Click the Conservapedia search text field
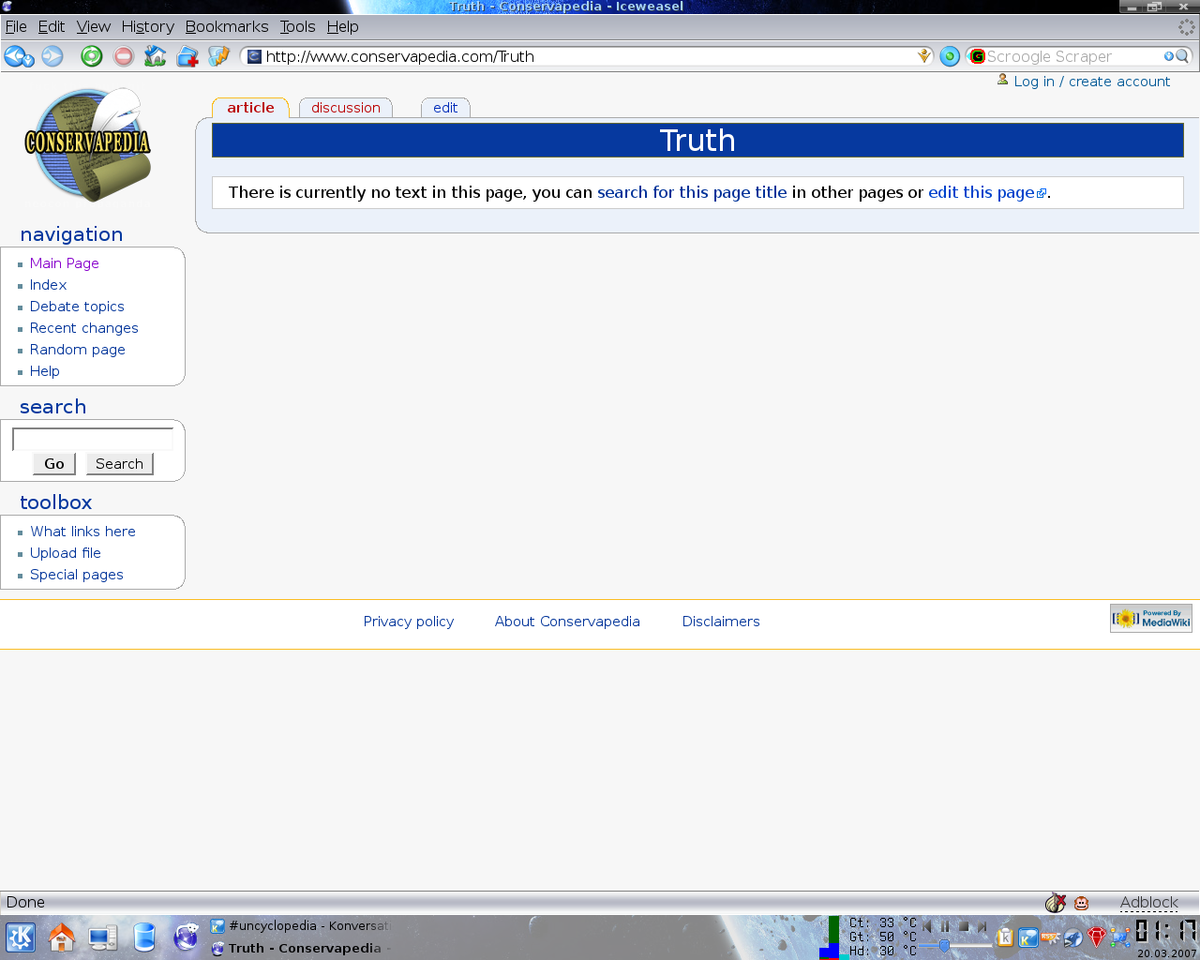The width and height of the screenshot is (1200, 960). click(92, 439)
